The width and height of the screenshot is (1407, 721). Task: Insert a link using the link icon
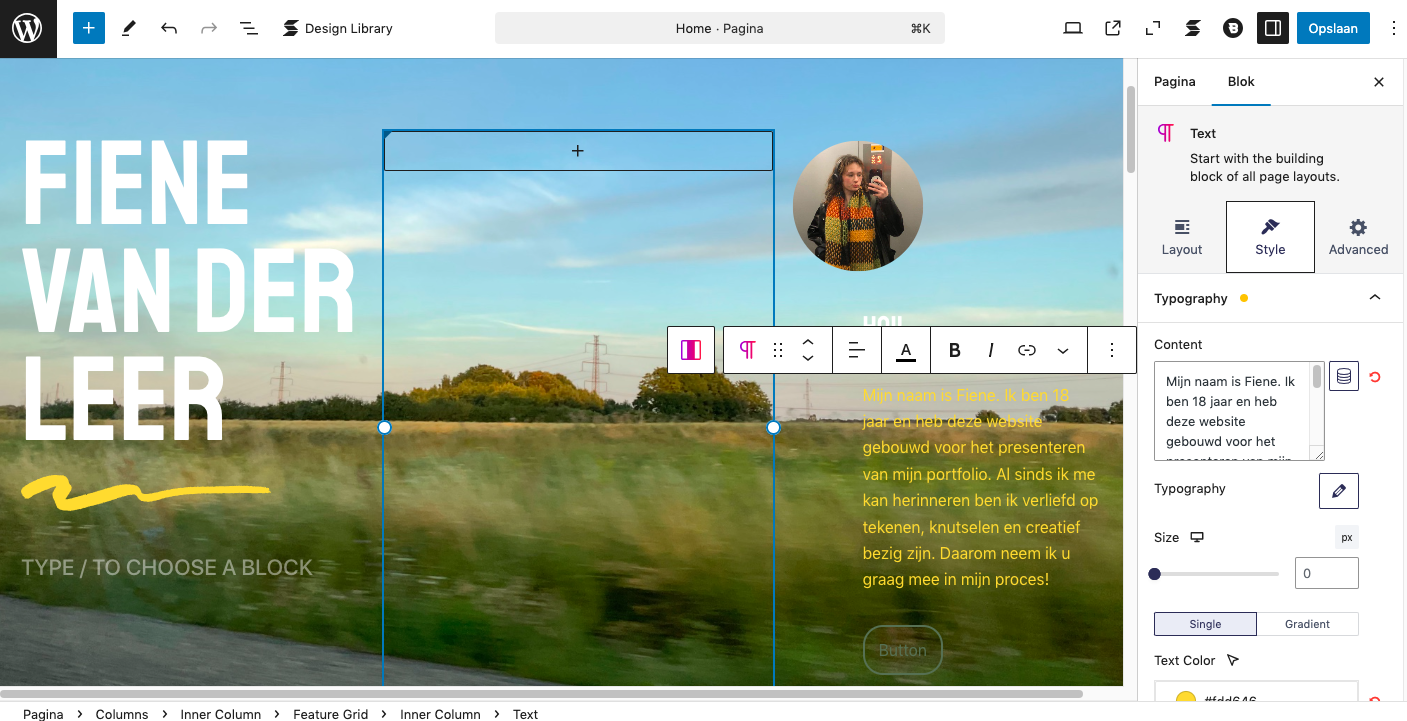coord(1027,350)
